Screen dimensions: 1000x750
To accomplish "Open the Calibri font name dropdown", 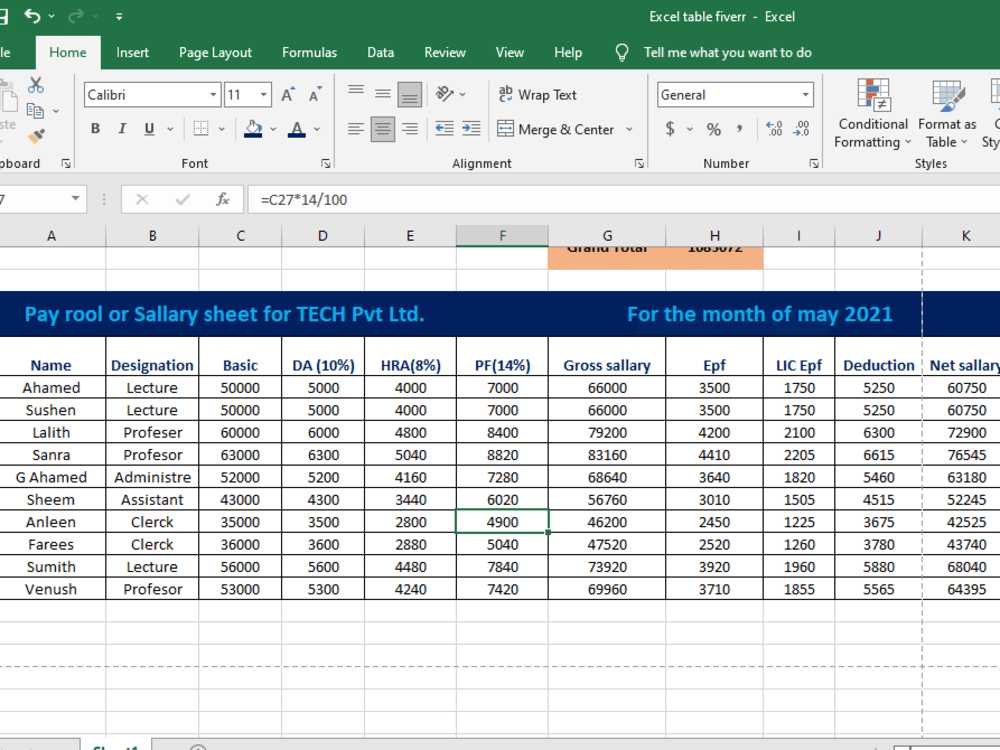I will [x=213, y=95].
